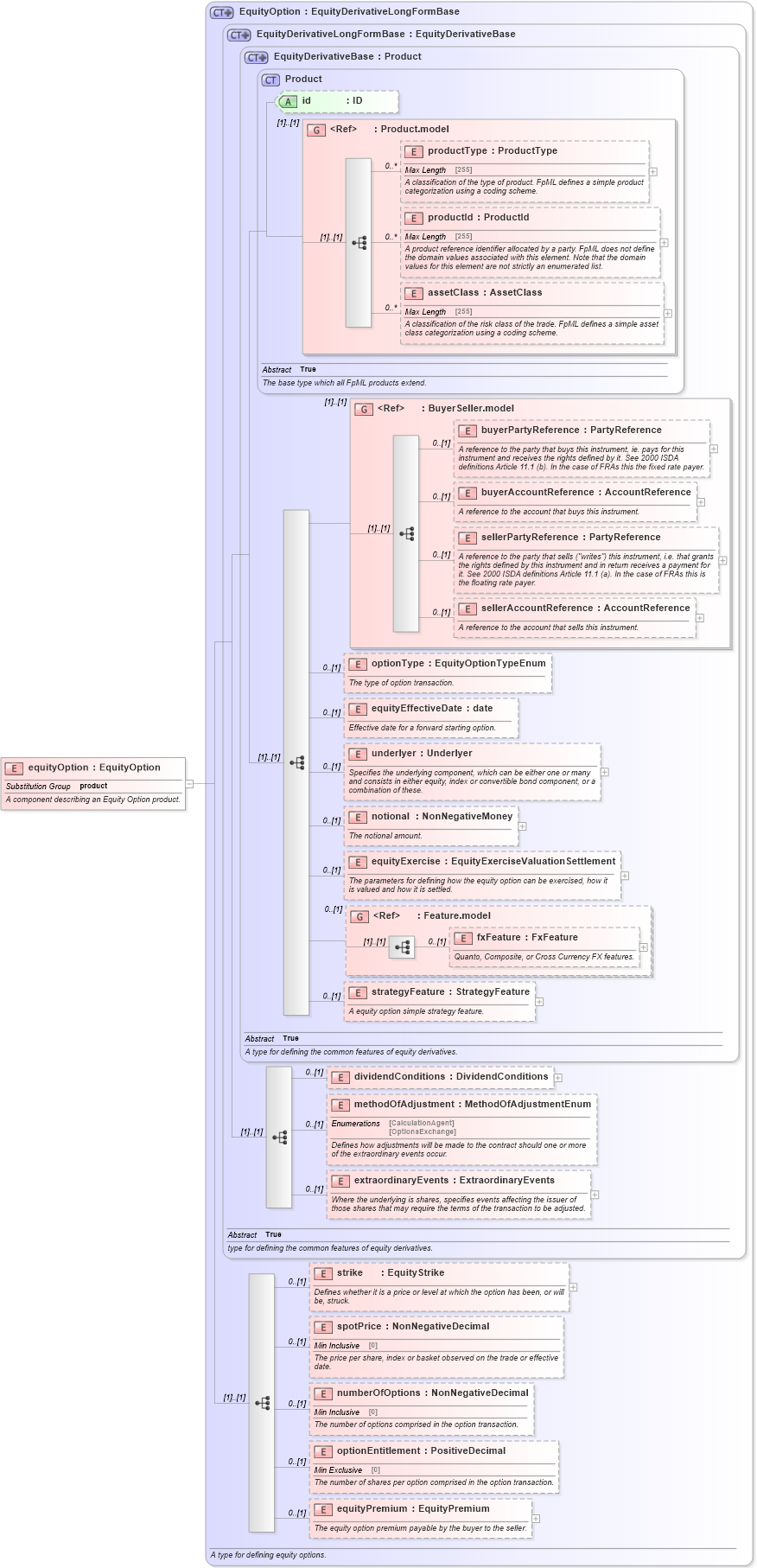Click the E icon next to optionType
Image resolution: width=757 pixels, height=1568 pixels.
point(358,665)
